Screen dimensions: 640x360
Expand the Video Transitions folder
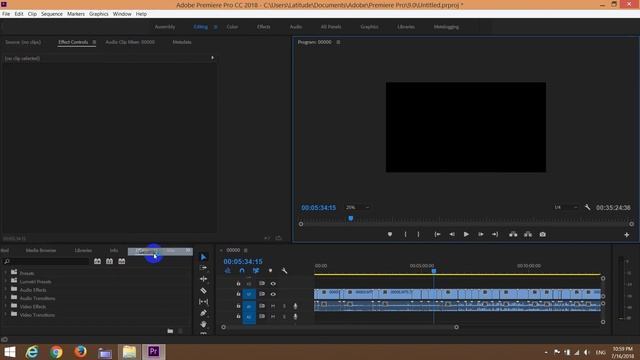coord(5,315)
